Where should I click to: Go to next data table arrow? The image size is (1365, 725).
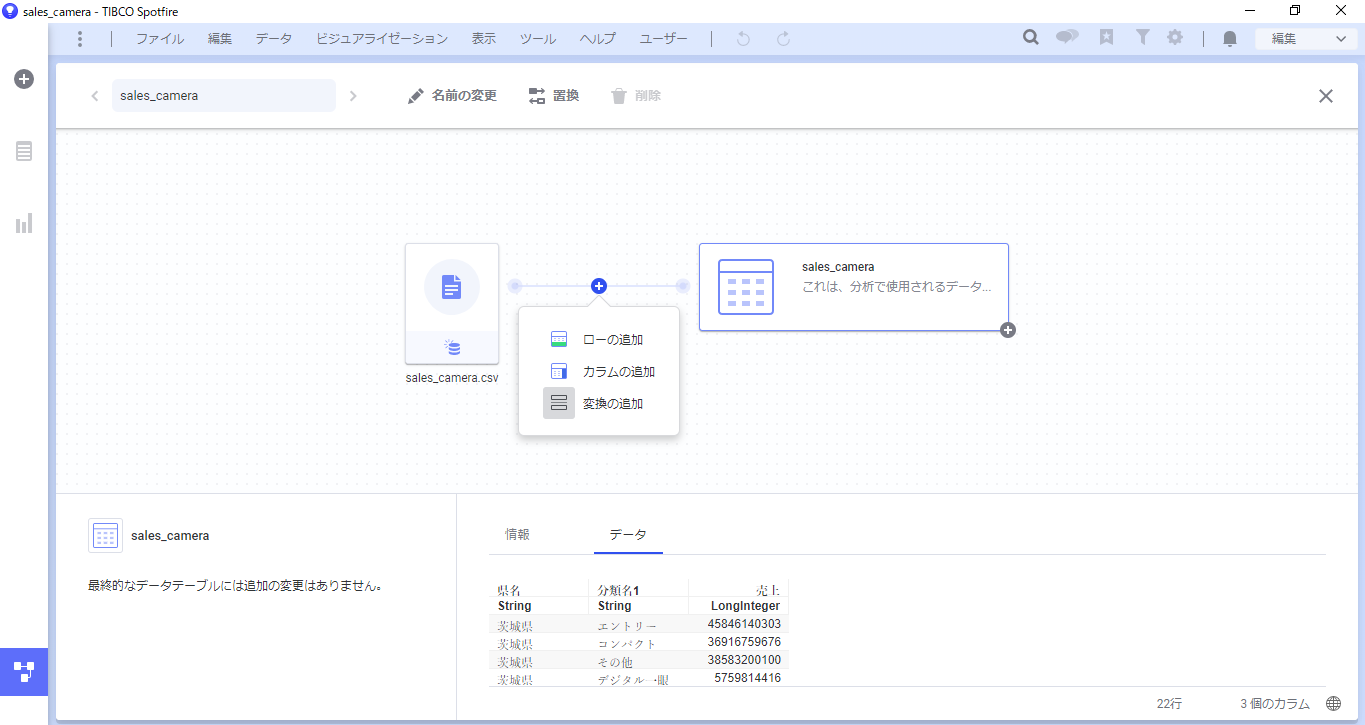[x=353, y=96]
